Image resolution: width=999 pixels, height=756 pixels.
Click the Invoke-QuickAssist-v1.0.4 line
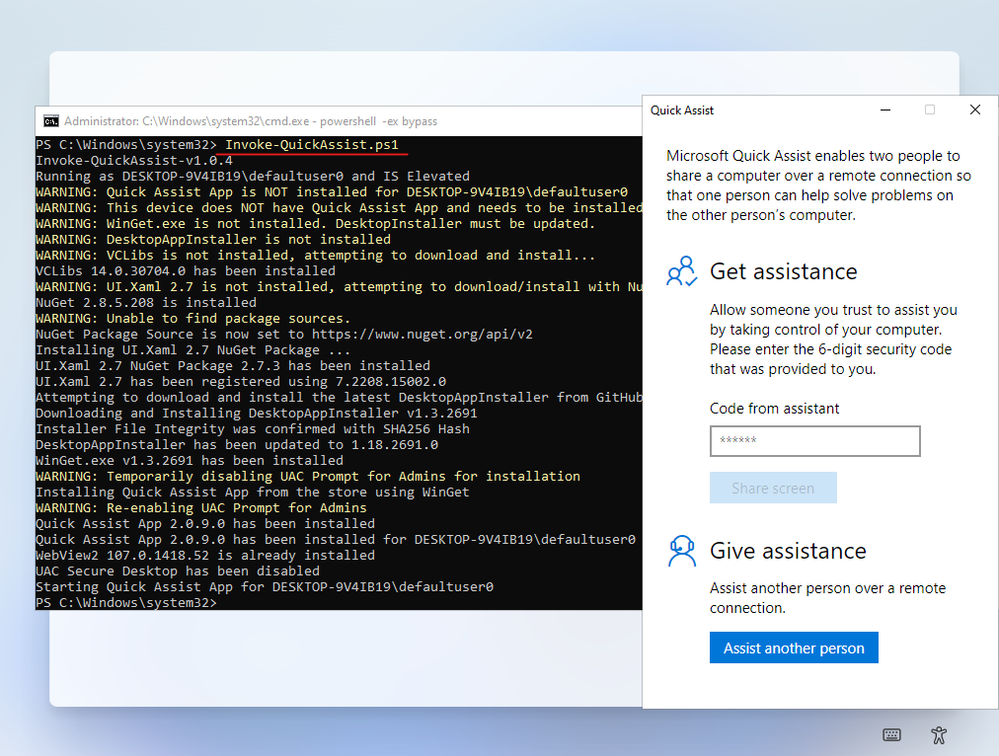134,160
